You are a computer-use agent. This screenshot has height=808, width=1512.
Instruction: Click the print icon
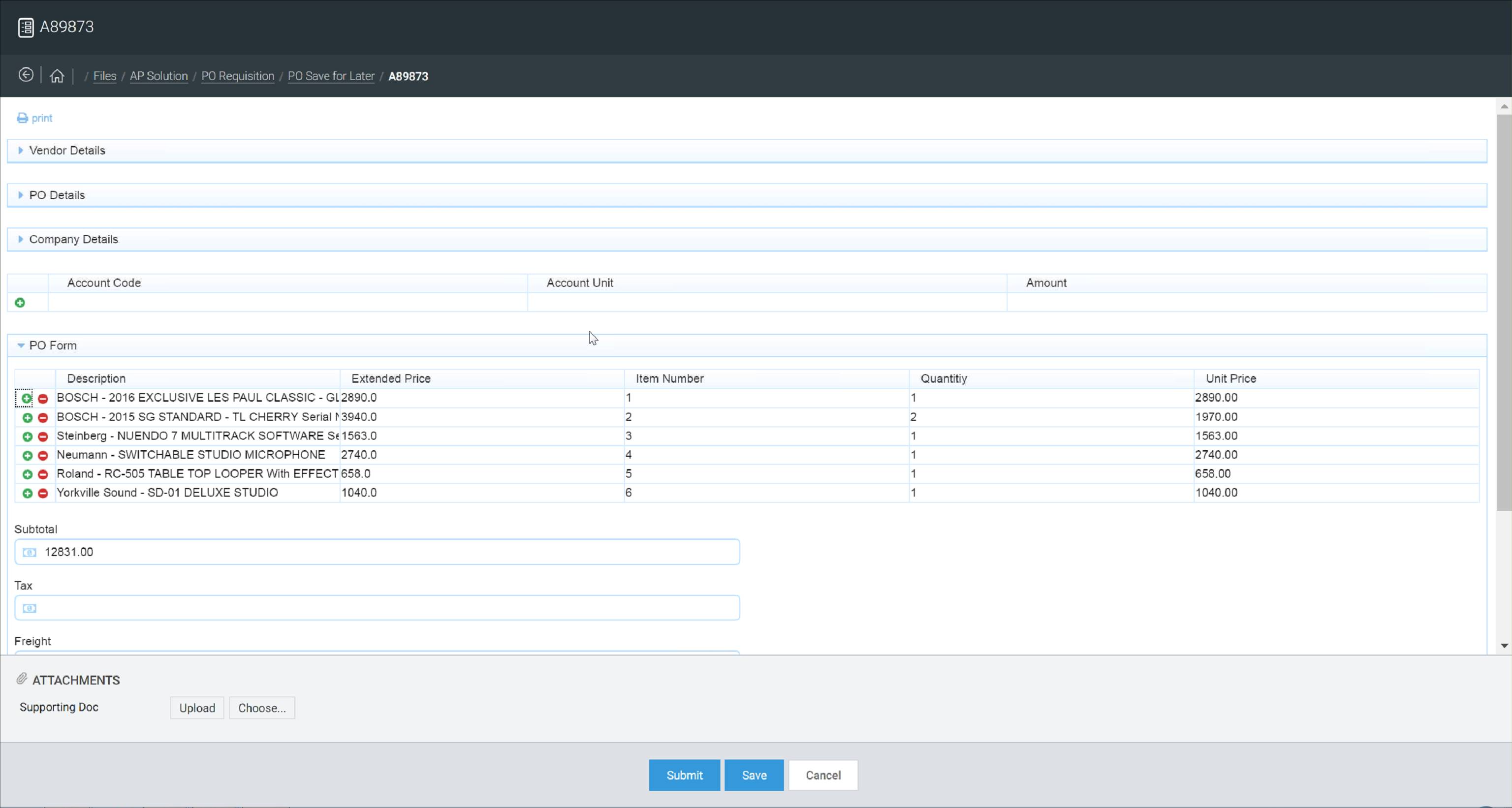point(22,118)
